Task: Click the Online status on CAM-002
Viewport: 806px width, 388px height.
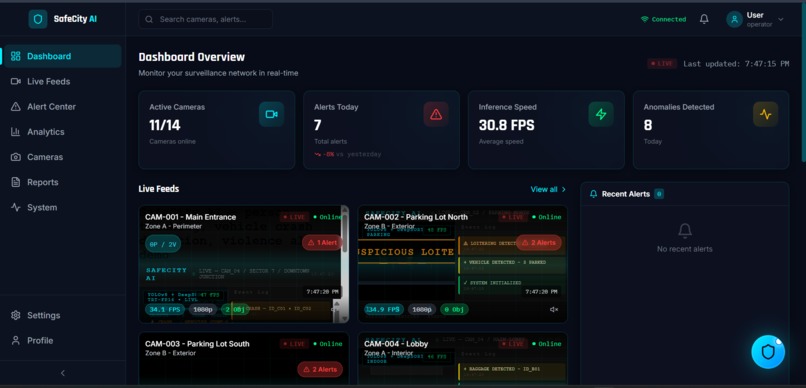Action: pyautogui.click(x=546, y=217)
